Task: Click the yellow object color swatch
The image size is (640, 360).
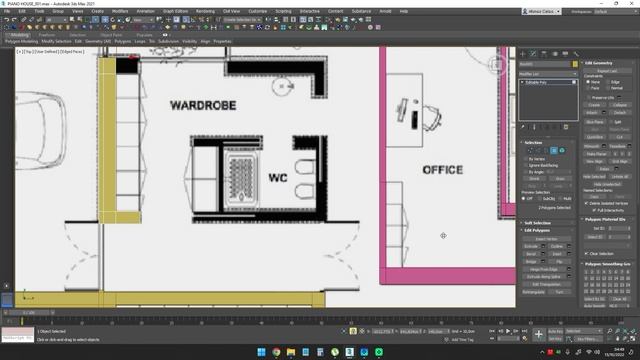Action: point(575,64)
